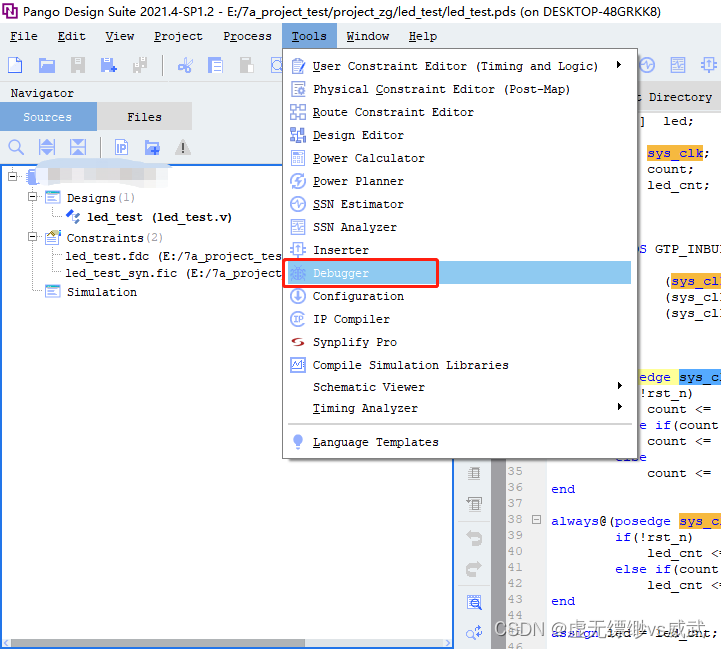Click the Paste toolbar icon

pos(246,65)
